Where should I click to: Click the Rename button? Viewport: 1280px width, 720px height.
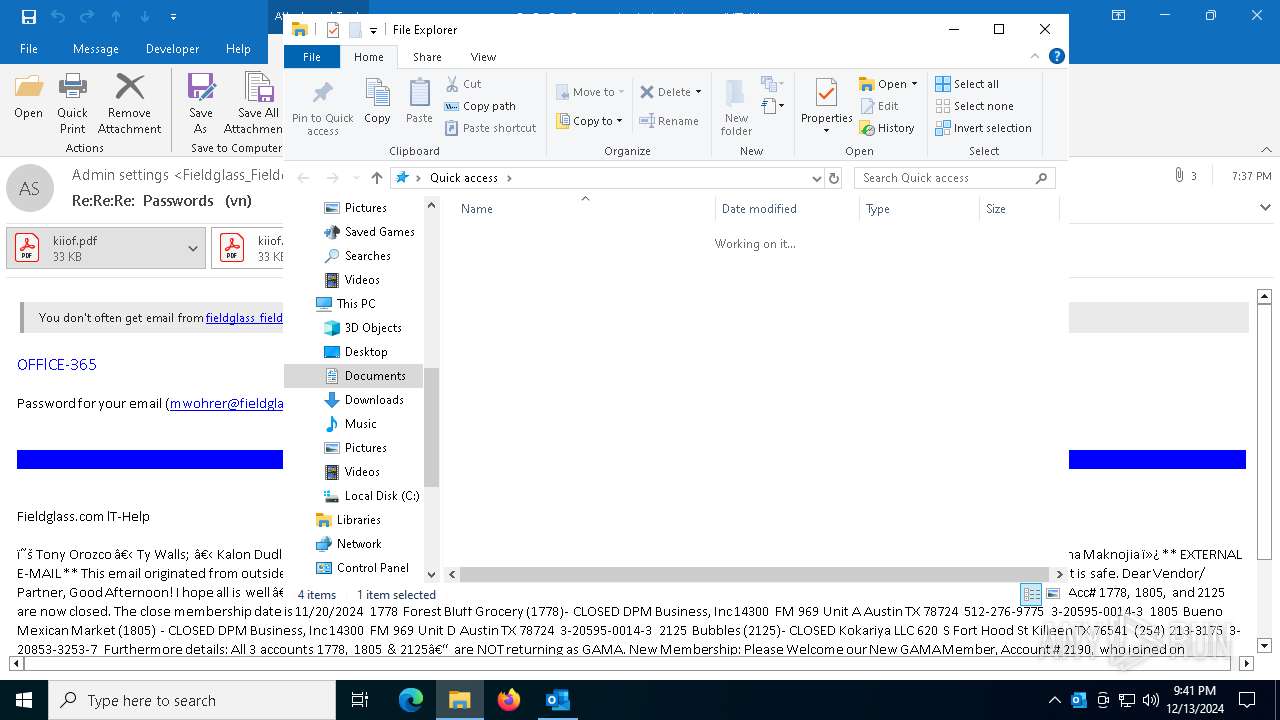(669, 121)
